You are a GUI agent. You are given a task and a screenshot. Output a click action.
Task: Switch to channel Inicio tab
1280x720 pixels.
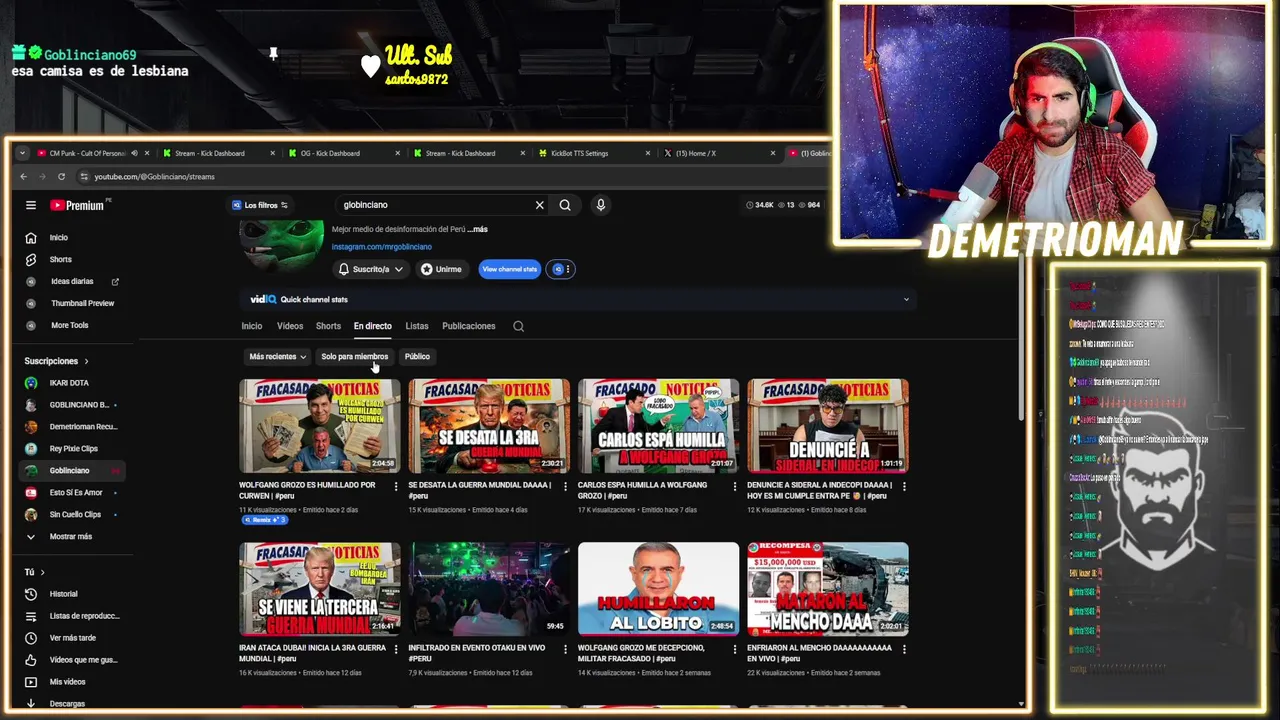251,326
